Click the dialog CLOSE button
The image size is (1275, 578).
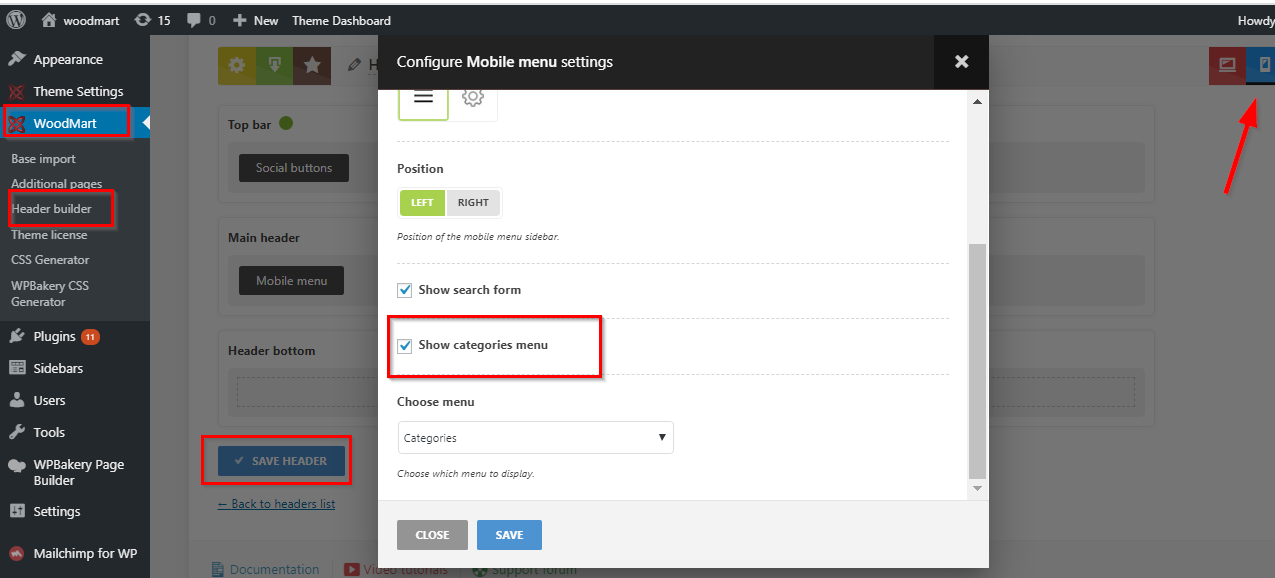[x=432, y=535]
